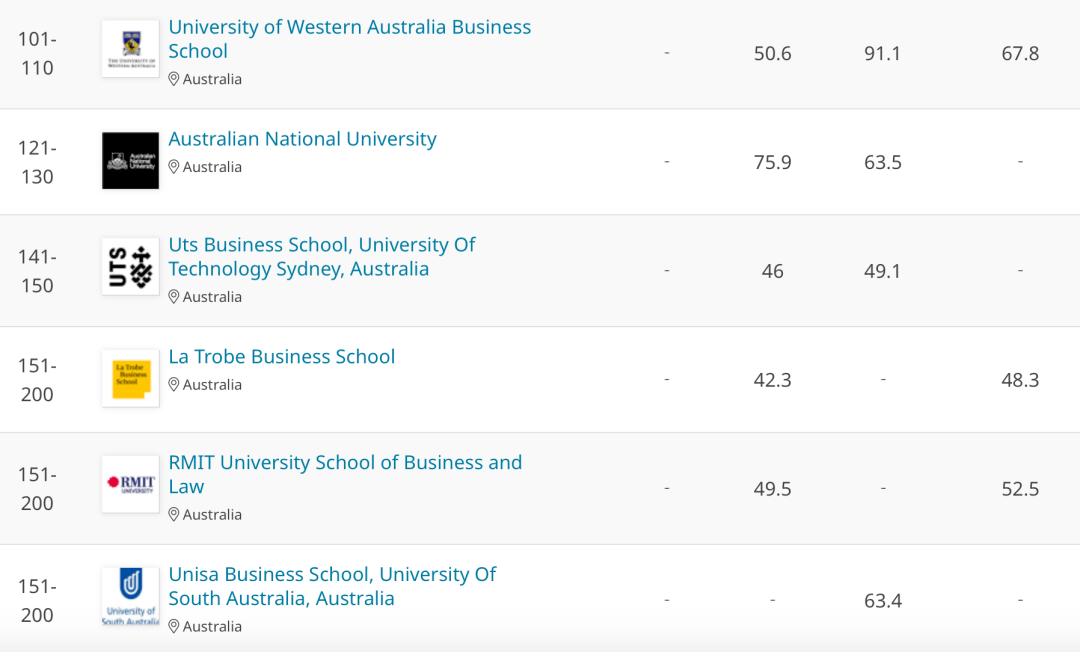
Task: Click the University of Western Australia crest logo
Action: [130, 48]
